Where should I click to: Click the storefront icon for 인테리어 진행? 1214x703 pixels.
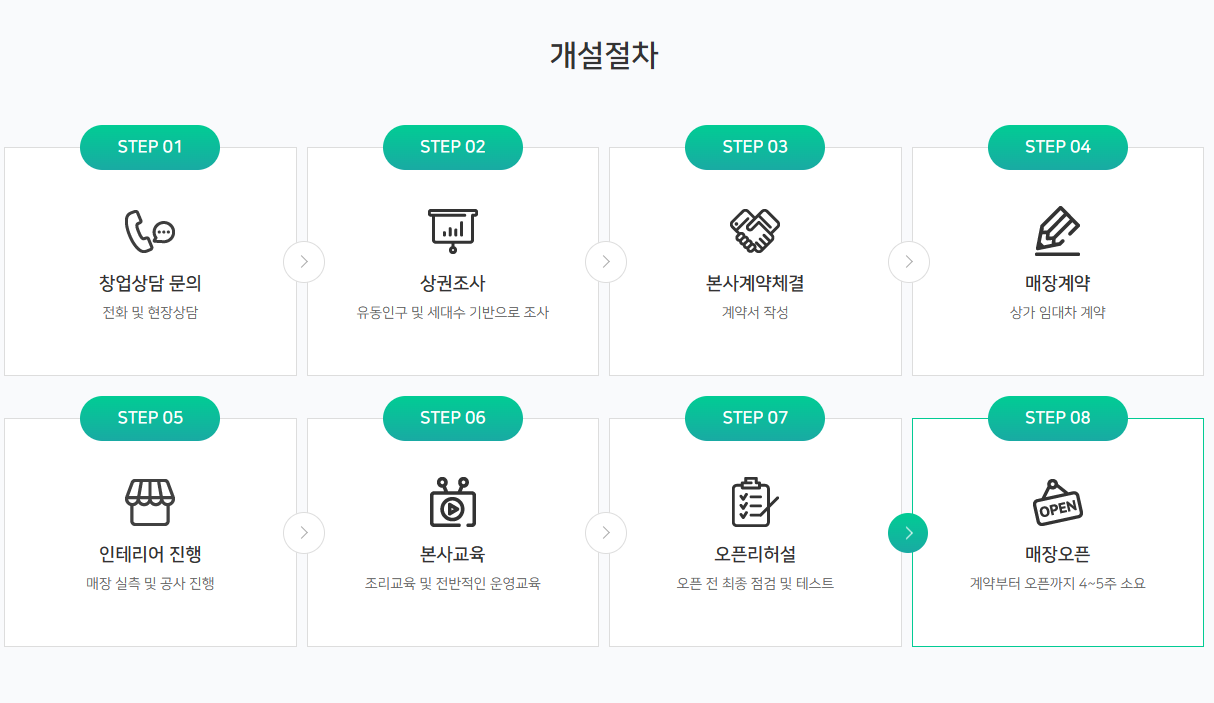click(150, 502)
